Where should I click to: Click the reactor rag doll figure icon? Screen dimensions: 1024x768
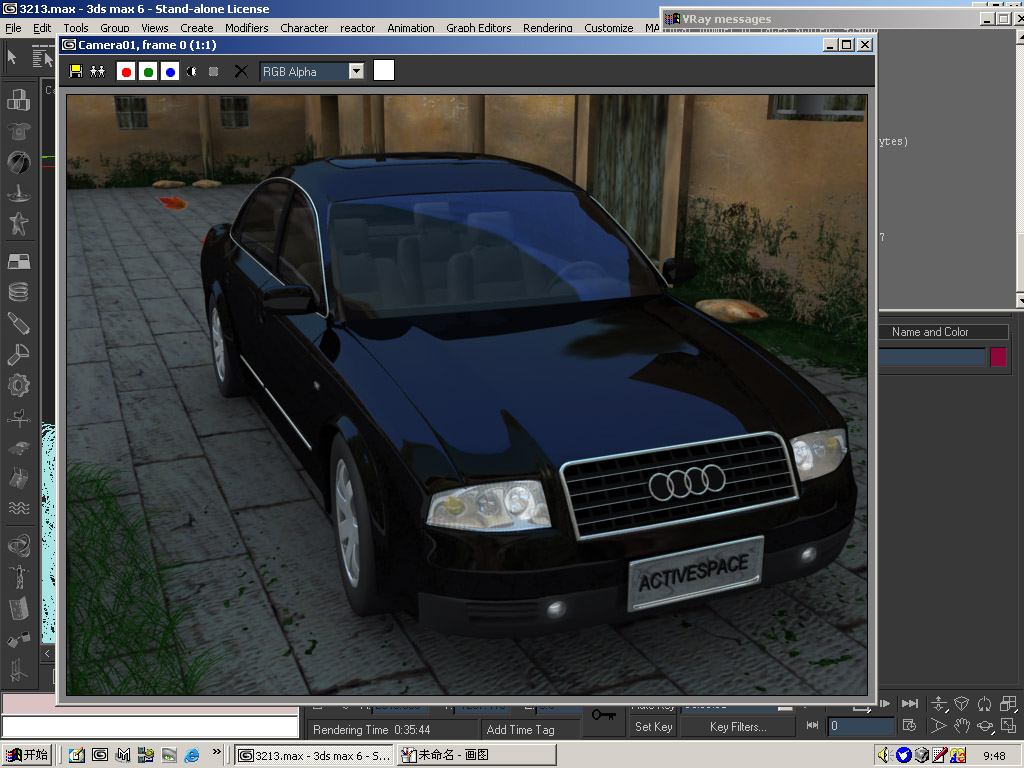[x=18, y=577]
